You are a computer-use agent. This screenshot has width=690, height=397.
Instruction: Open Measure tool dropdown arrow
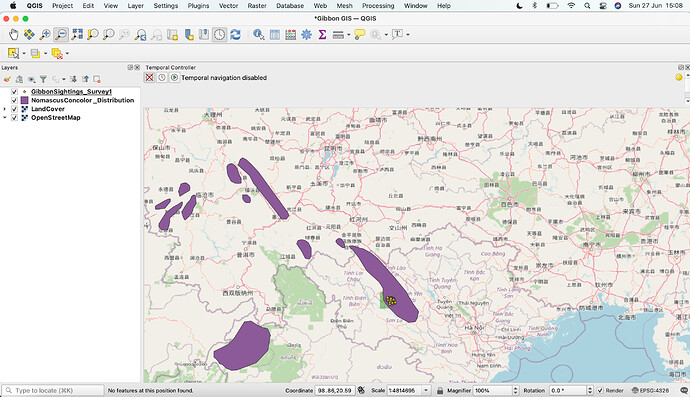(x=349, y=35)
